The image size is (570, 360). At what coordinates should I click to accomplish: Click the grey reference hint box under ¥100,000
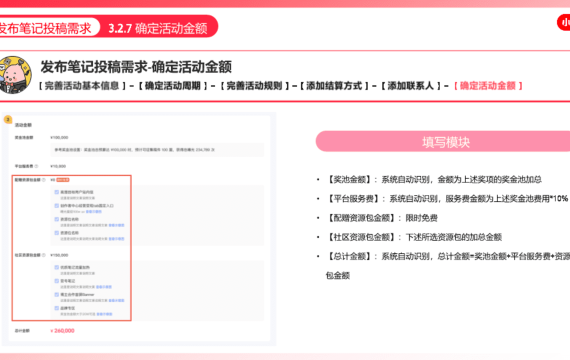pos(157,149)
